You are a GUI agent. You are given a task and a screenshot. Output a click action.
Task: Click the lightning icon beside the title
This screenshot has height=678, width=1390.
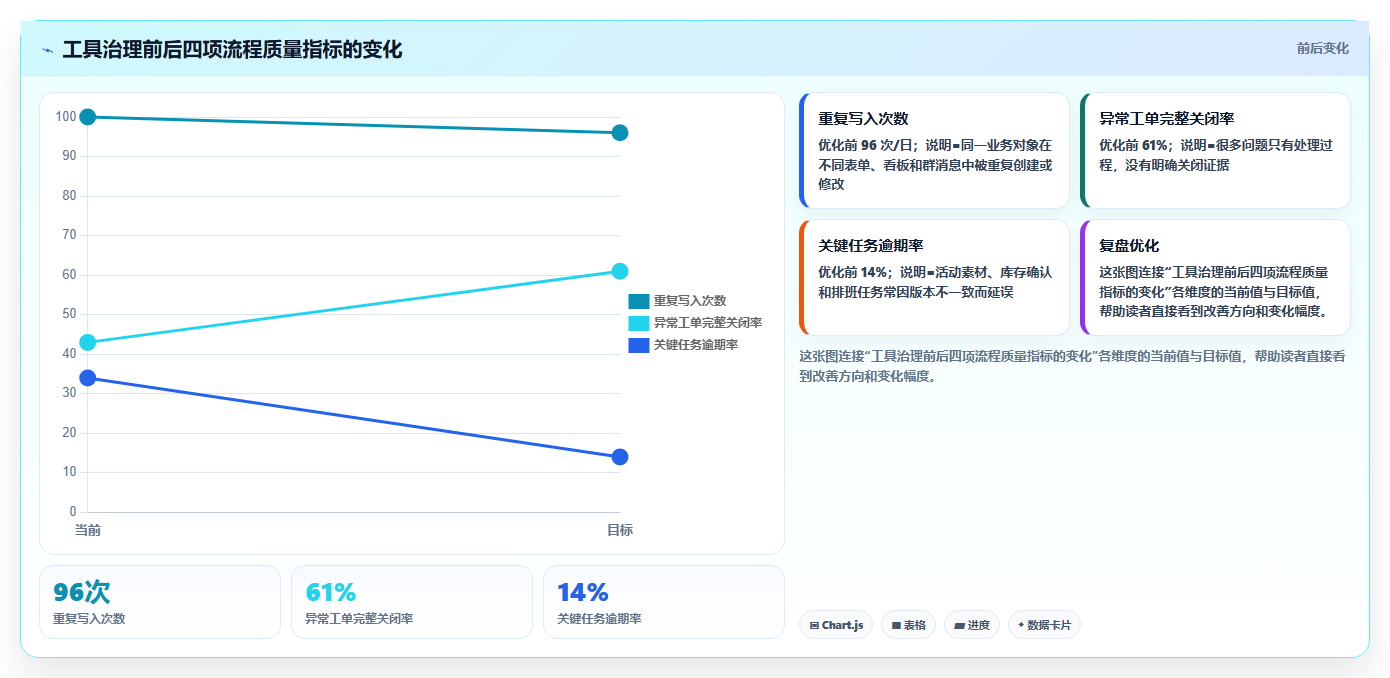coord(47,50)
